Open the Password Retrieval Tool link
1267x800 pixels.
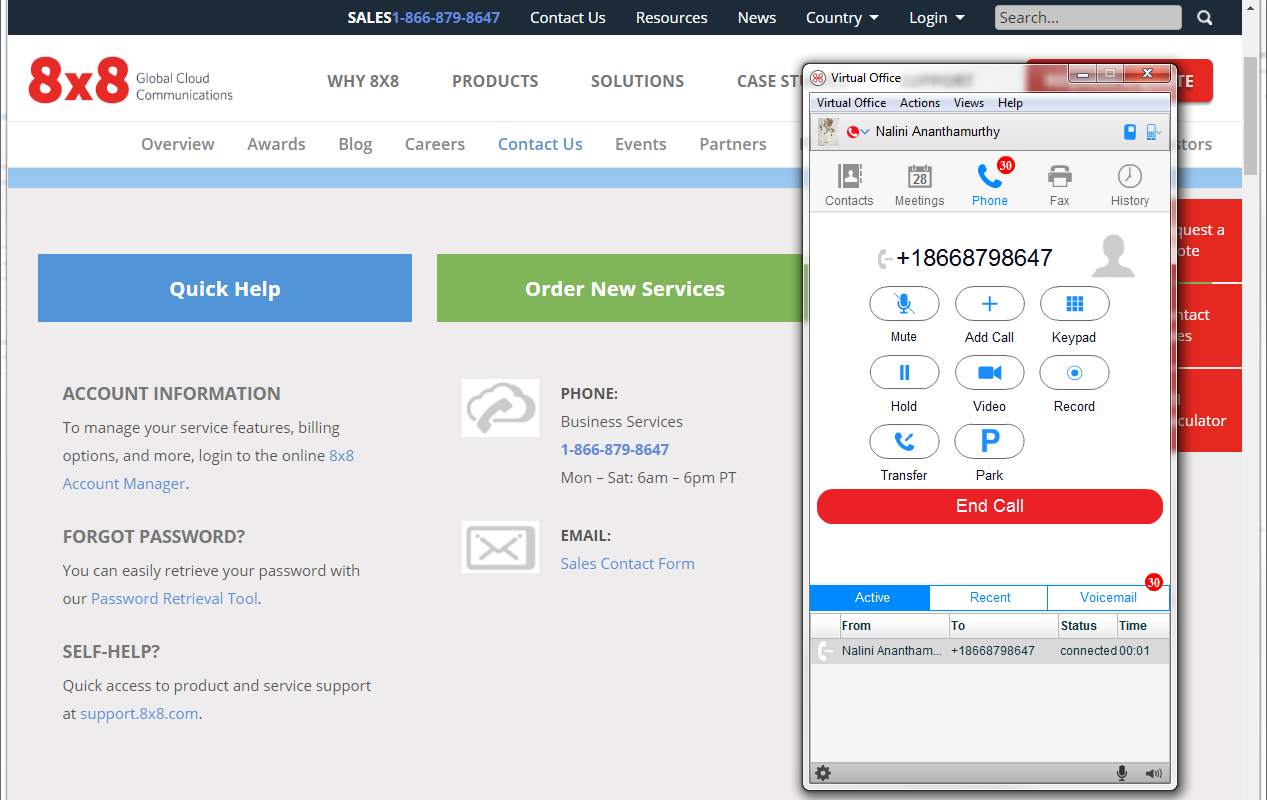[174, 599]
